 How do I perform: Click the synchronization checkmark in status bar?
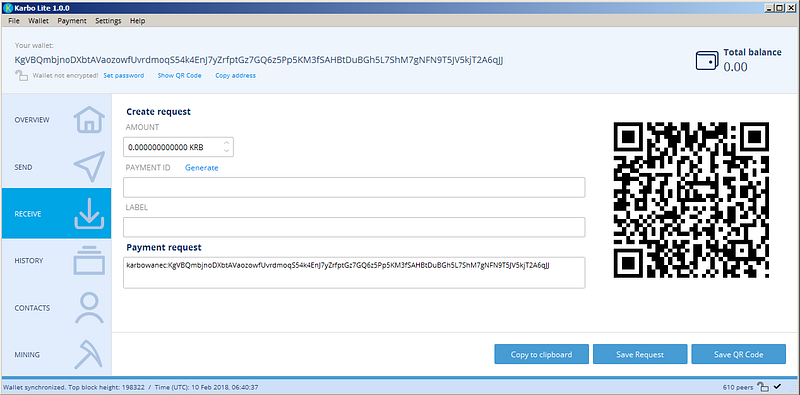pos(778,386)
